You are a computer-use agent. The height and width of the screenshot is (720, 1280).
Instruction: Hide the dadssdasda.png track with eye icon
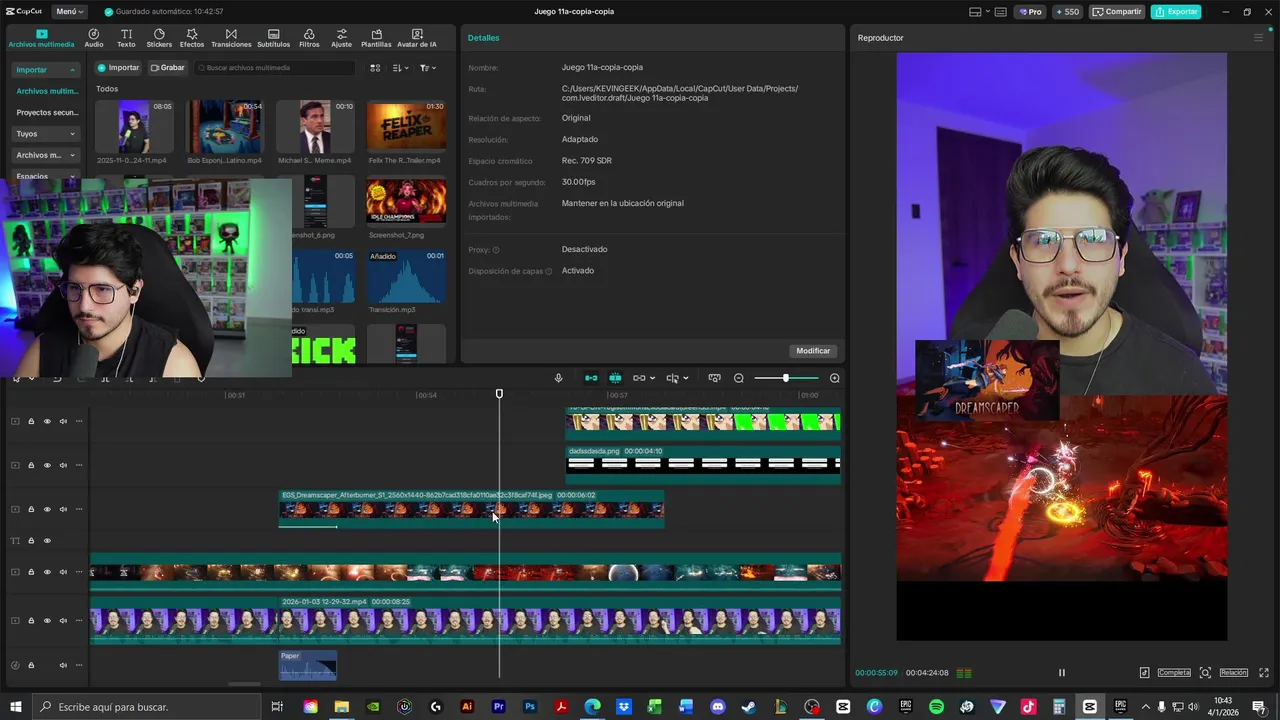(x=46, y=465)
